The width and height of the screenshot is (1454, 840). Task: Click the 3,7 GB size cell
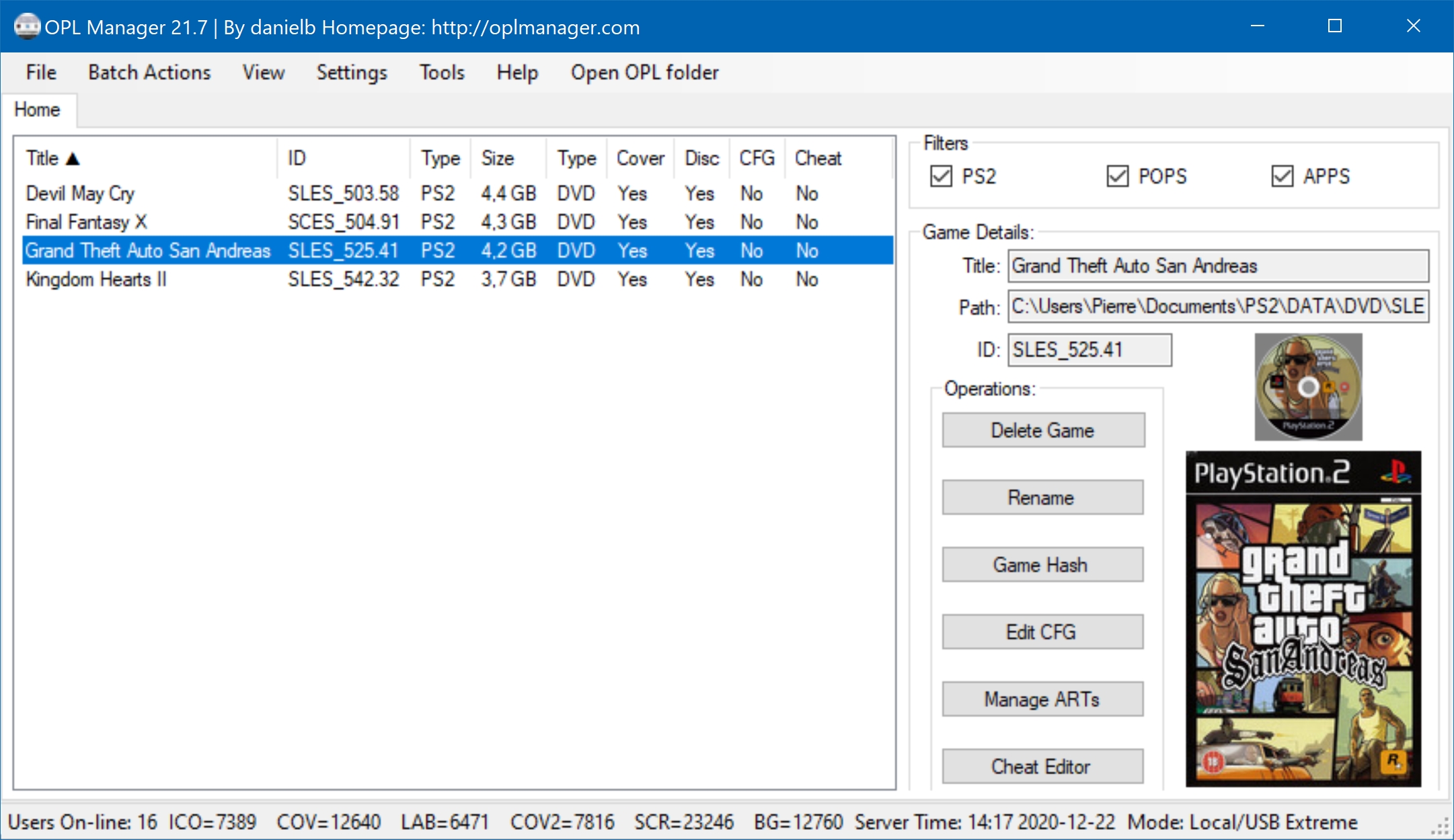[x=508, y=279]
